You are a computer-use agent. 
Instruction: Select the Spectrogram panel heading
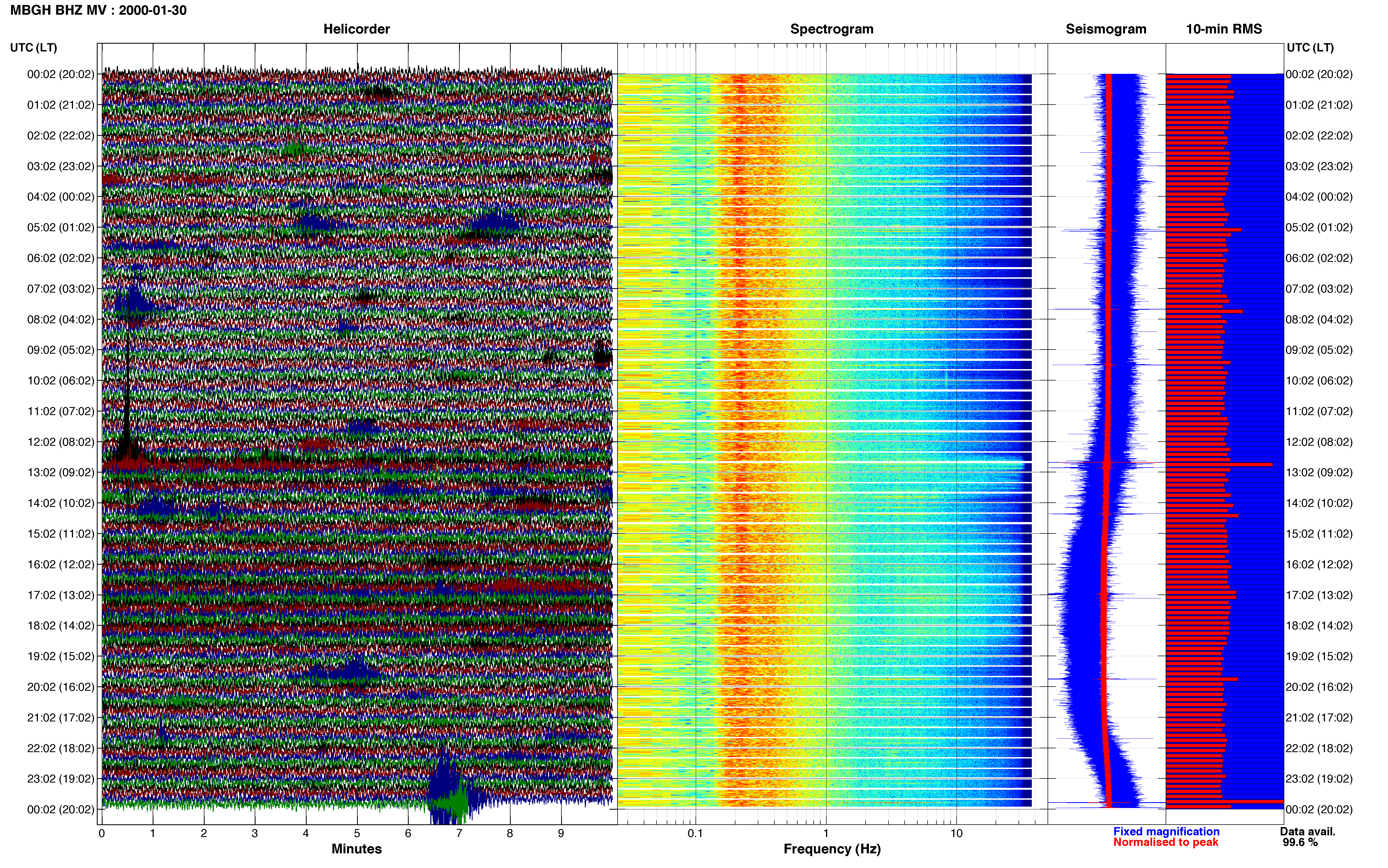pyautogui.click(x=832, y=29)
